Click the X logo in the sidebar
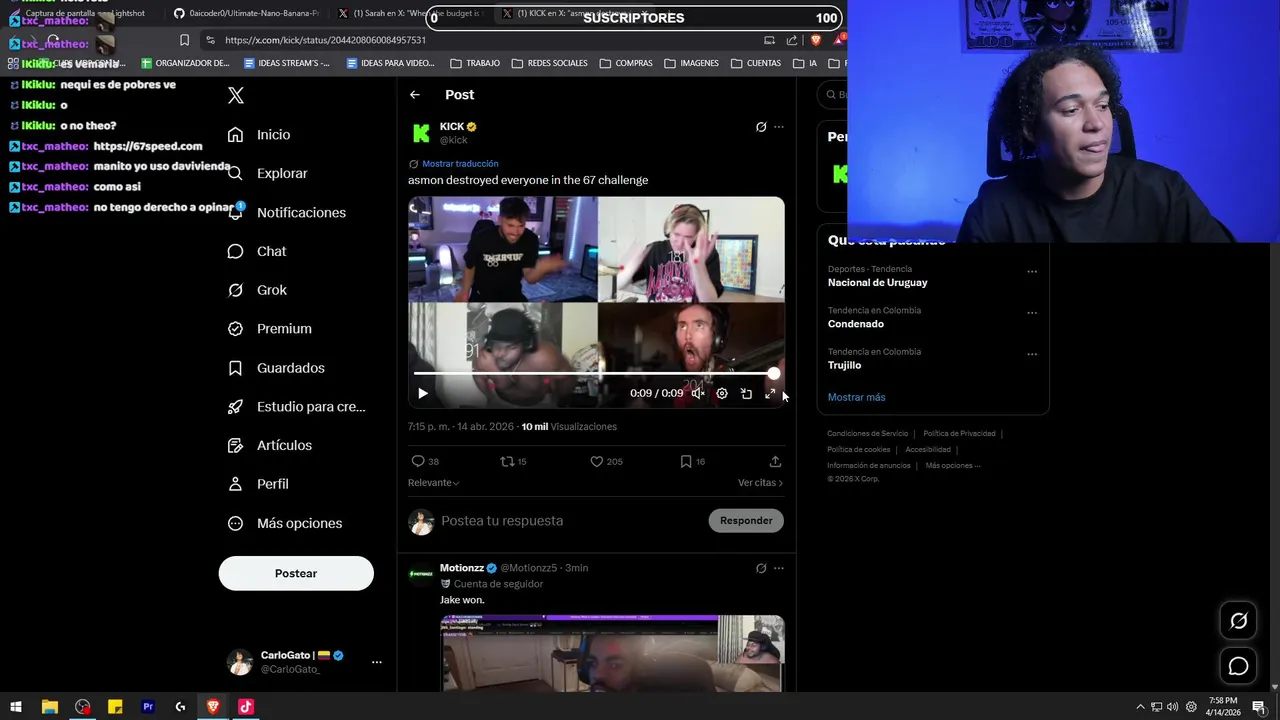The height and width of the screenshot is (720, 1280). [x=236, y=96]
